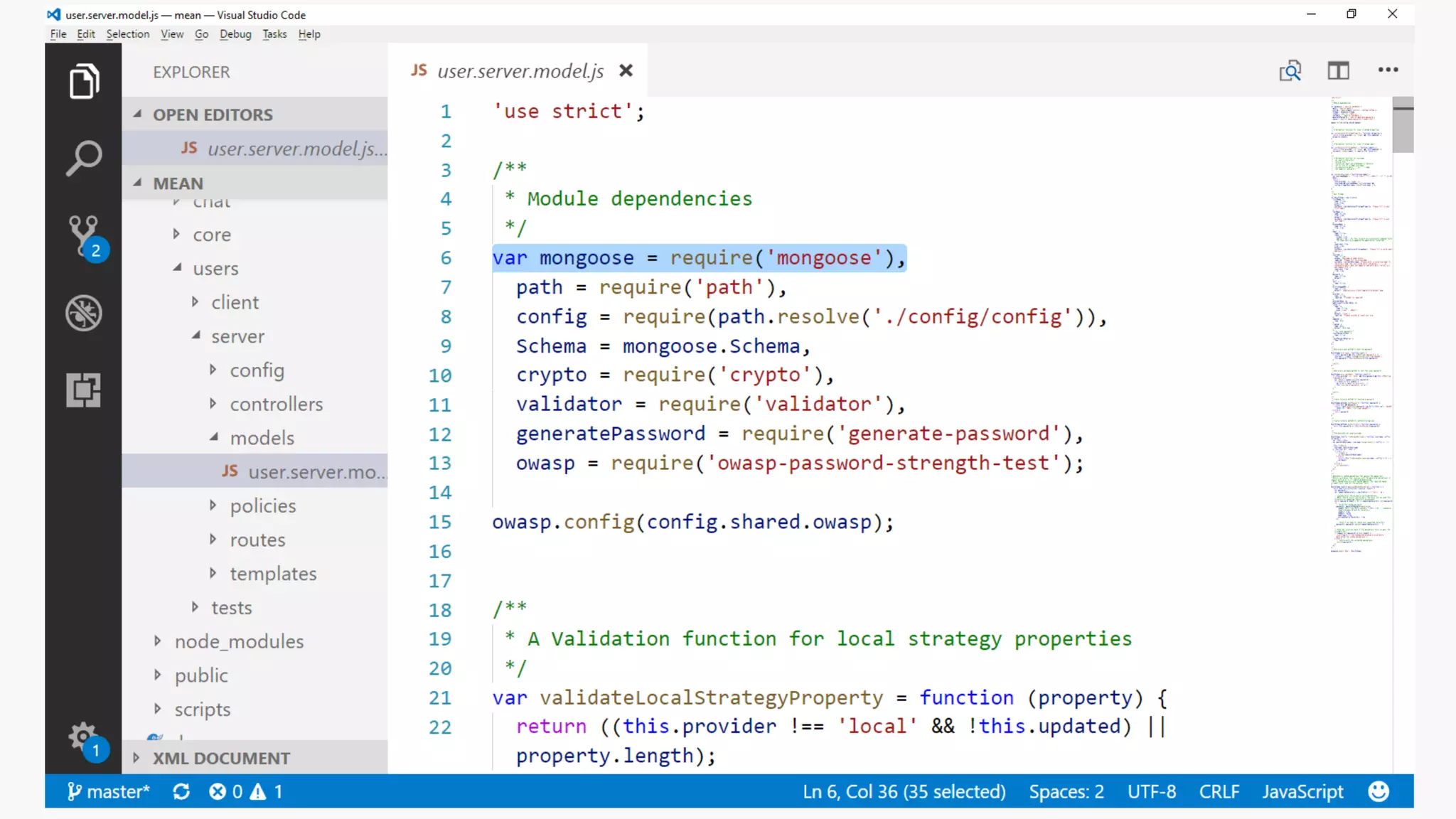Open the Selection menu
1456x819 pixels.
click(x=127, y=34)
